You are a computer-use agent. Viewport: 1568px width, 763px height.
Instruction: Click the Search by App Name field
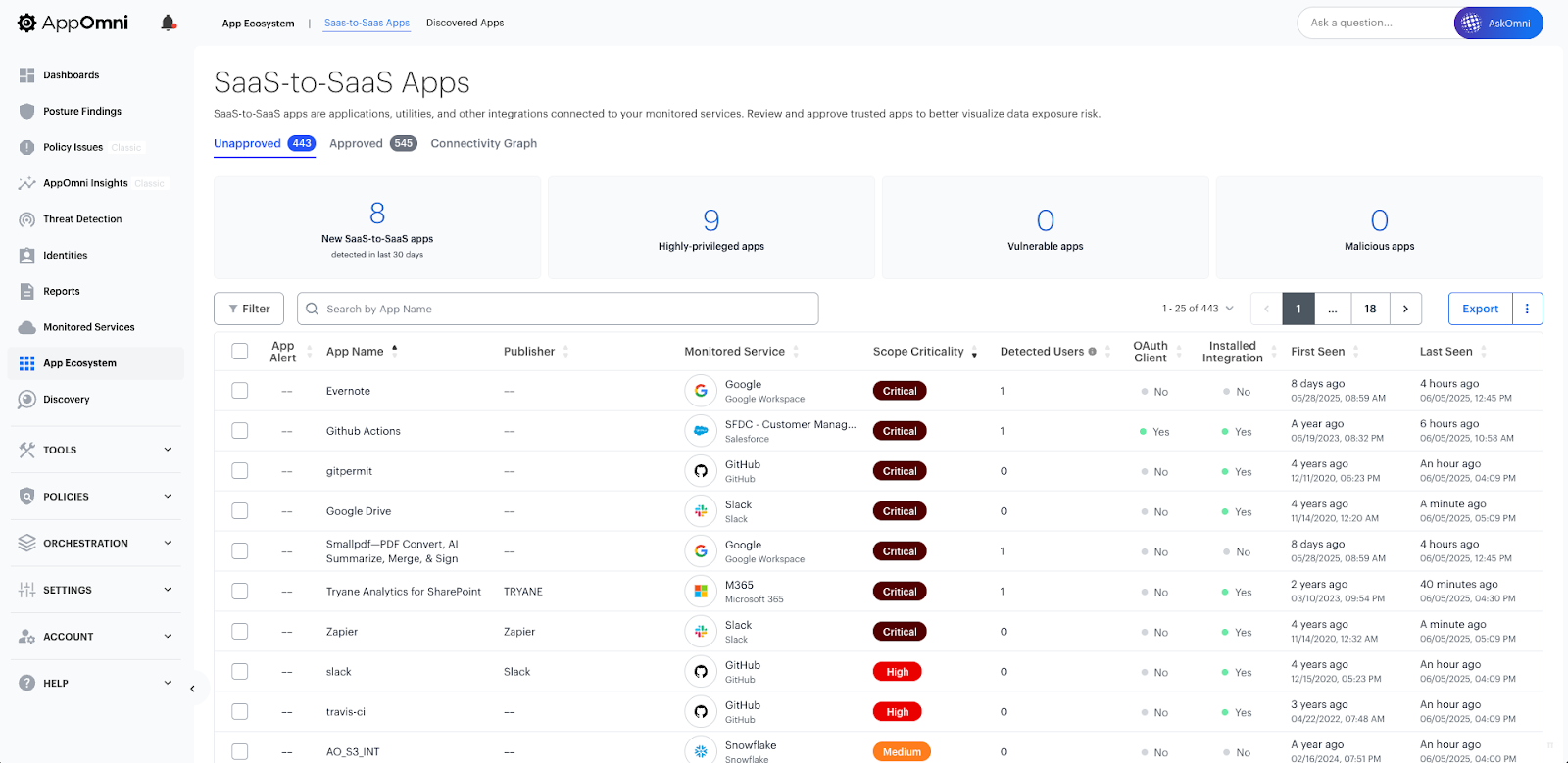[x=558, y=309]
